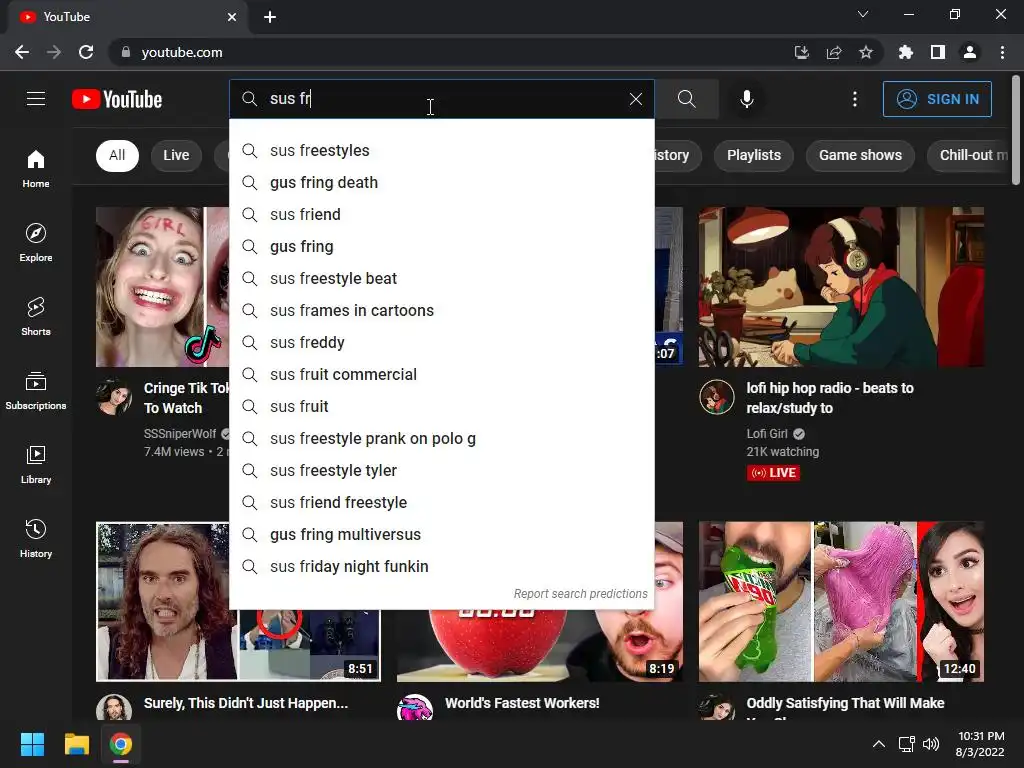Choose suggestion 'sus fruit commercial'
The height and width of the screenshot is (768, 1024).
tap(441, 375)
